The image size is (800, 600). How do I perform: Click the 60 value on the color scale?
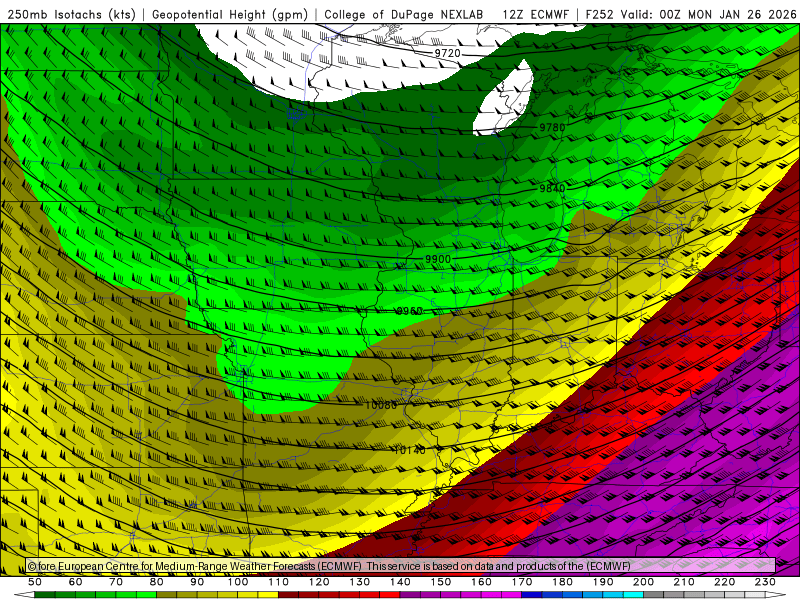75,582
